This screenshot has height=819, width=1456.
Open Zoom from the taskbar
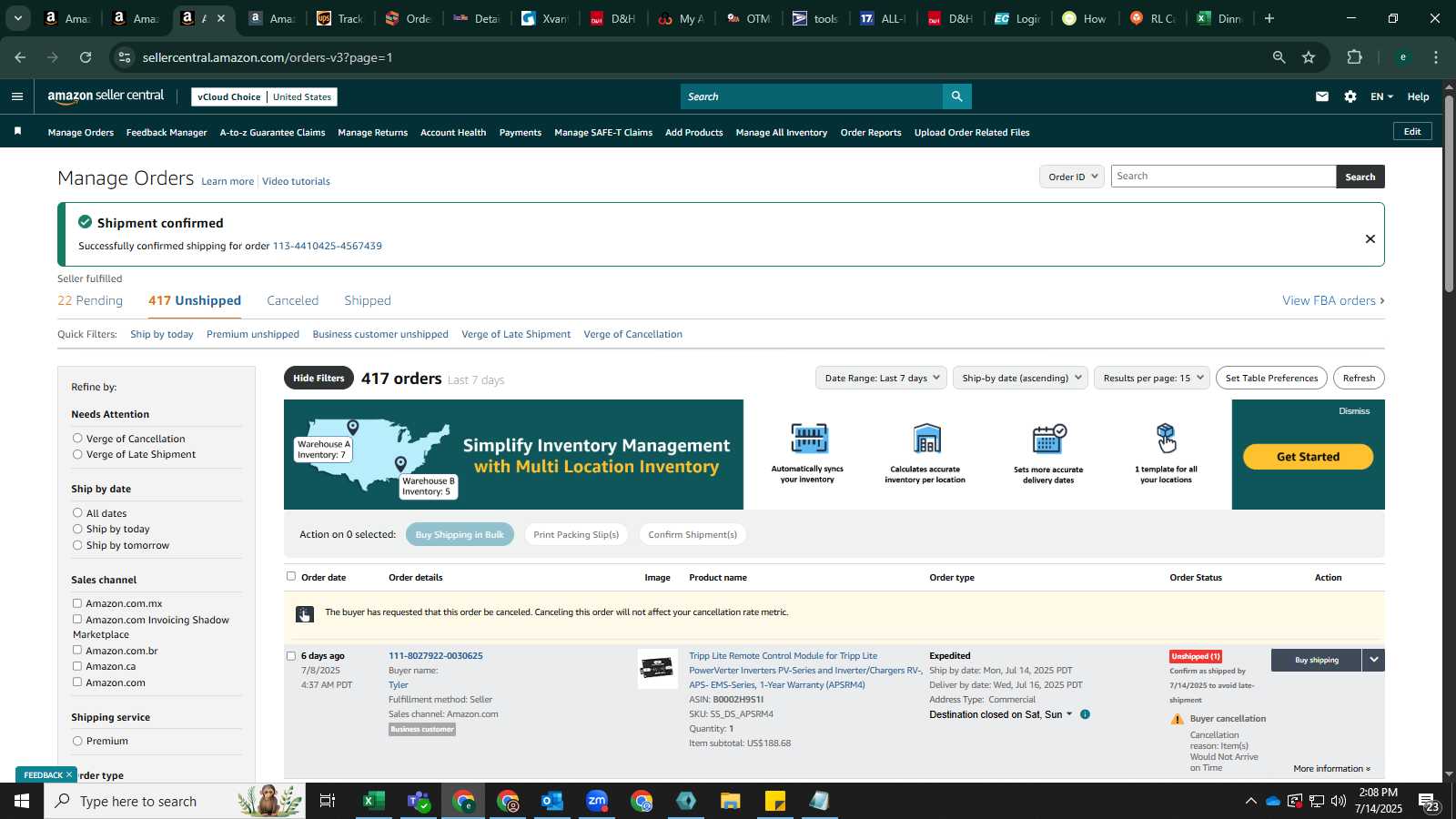coord(597,801)
